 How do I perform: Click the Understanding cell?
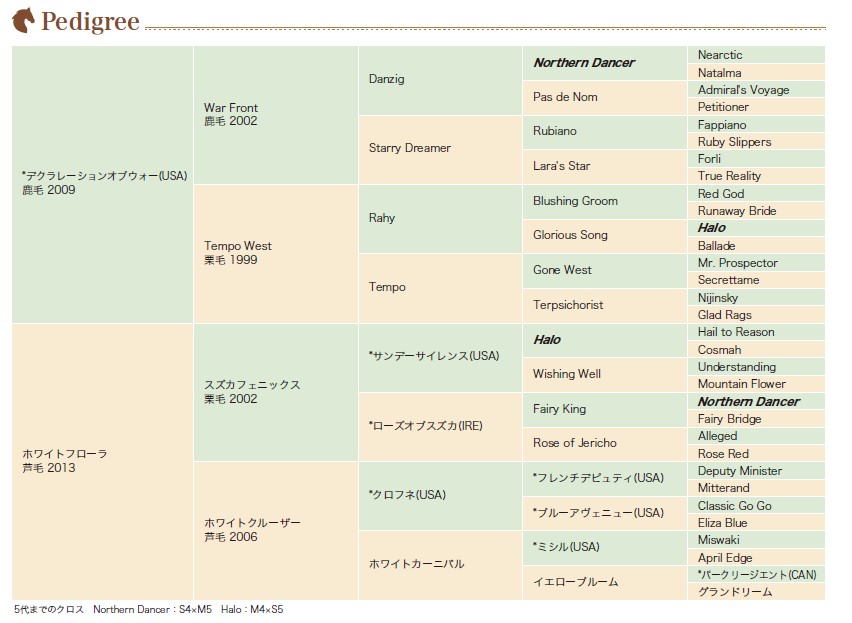pyautogui.click(x=756, y=367)
